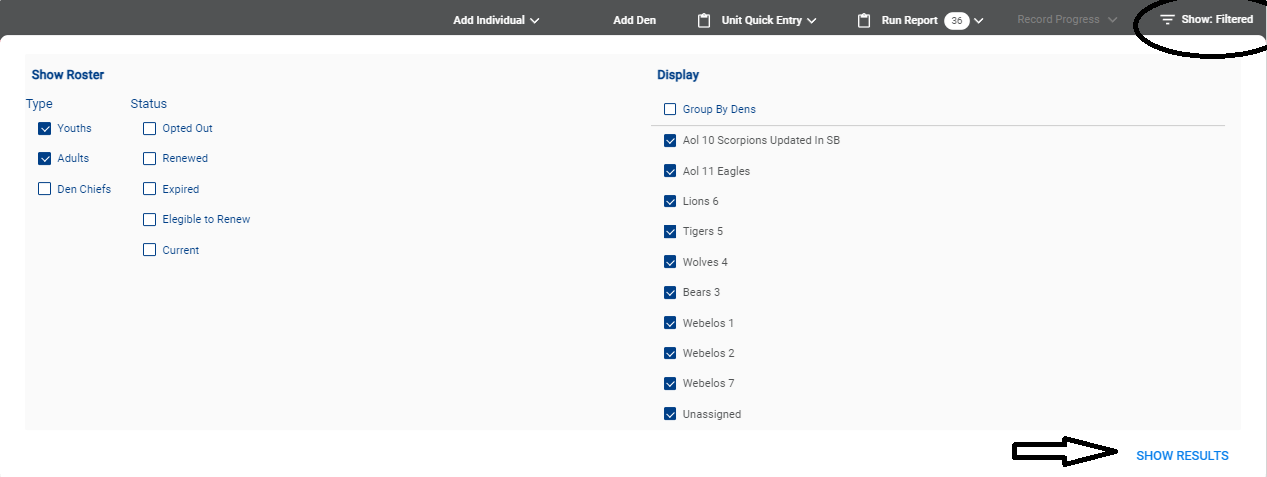Viewport: 1267px width, 477px height.
Task: Click the clipboard icon beside Unit Quick Entry
Action: tap(704, 20)
